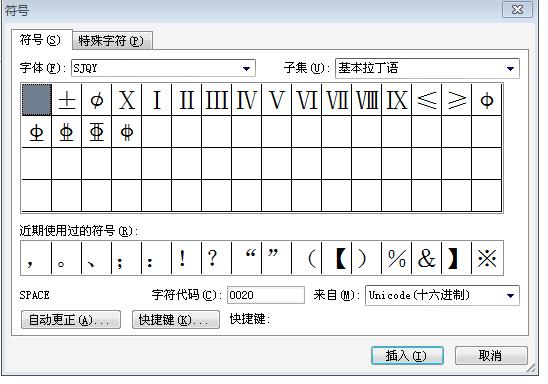Choose the Roman numeral VIII symbol
The image size is (548, 384).
click(367, 100)
